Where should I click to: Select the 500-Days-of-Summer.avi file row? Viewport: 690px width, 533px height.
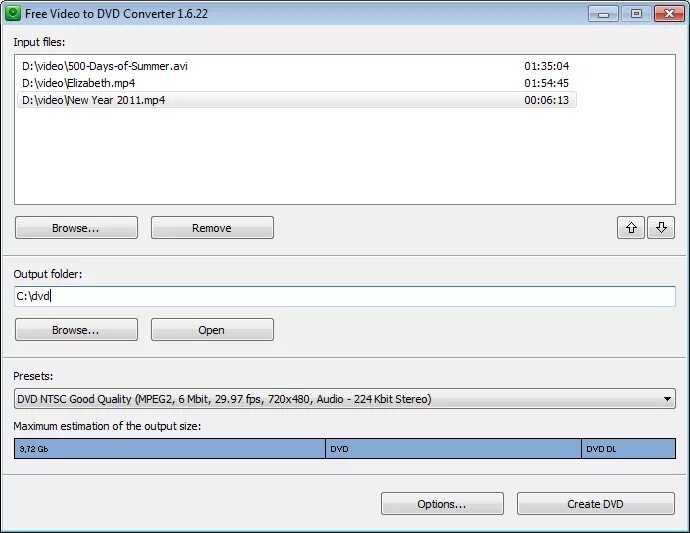click(297, 66)
